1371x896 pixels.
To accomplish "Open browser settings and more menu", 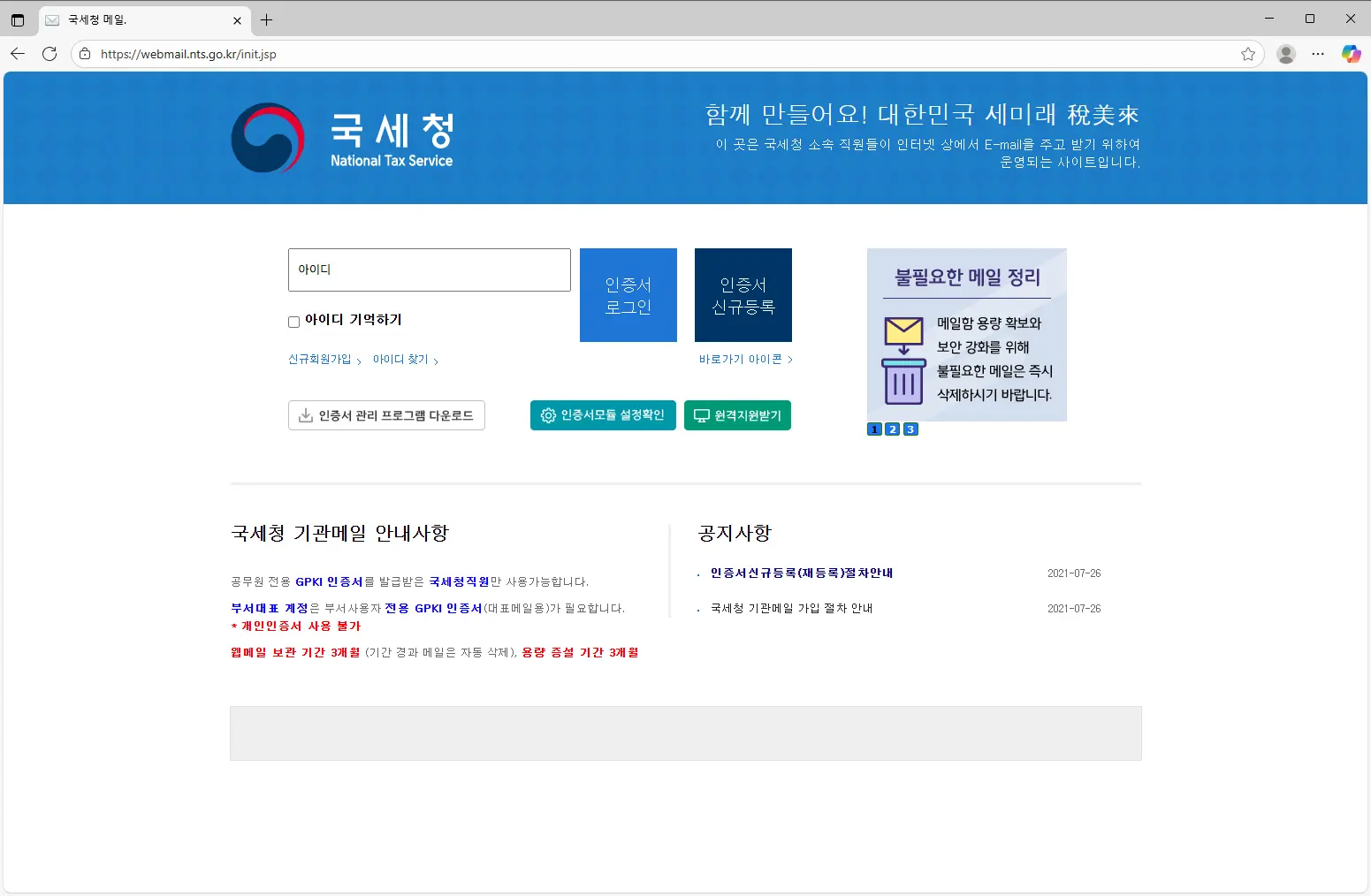I will [x=1318, y=54].
